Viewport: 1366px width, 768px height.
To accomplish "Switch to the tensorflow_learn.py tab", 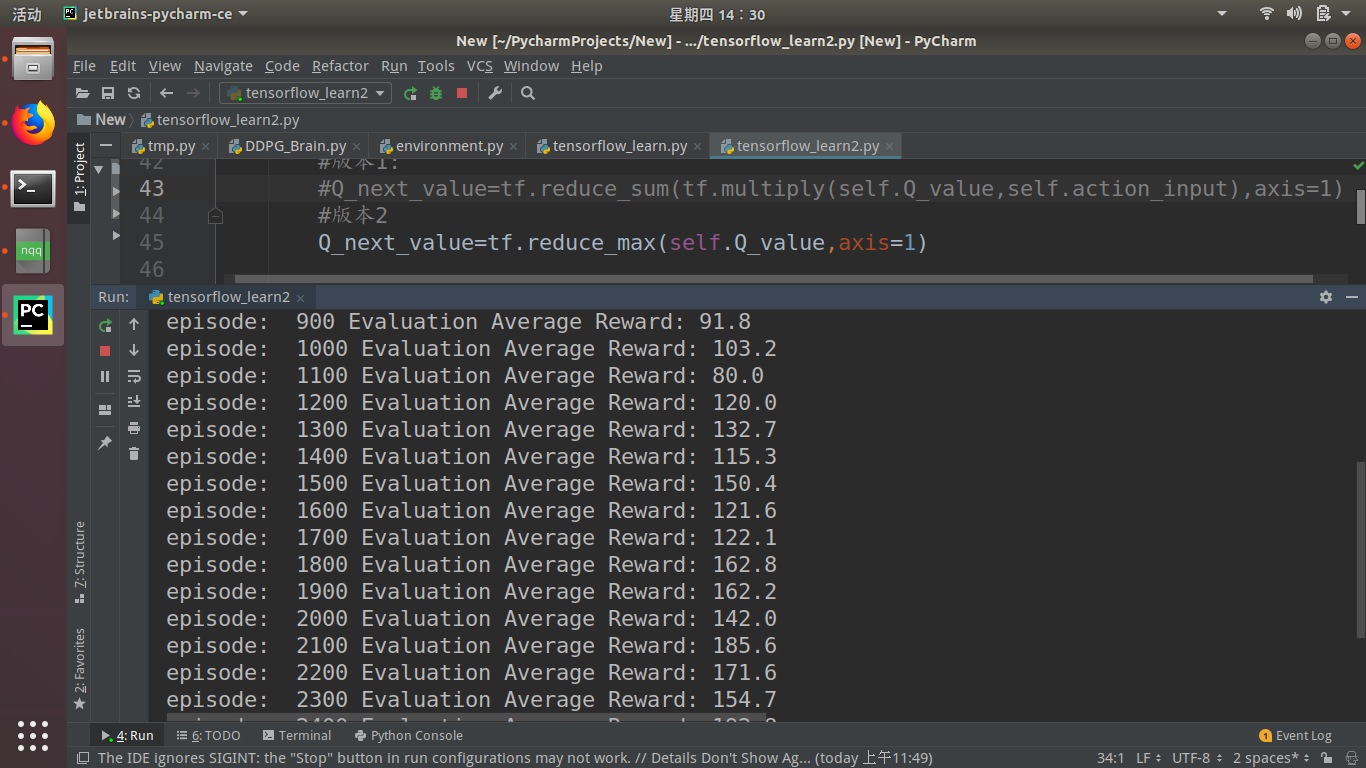I will click(619, 146).
